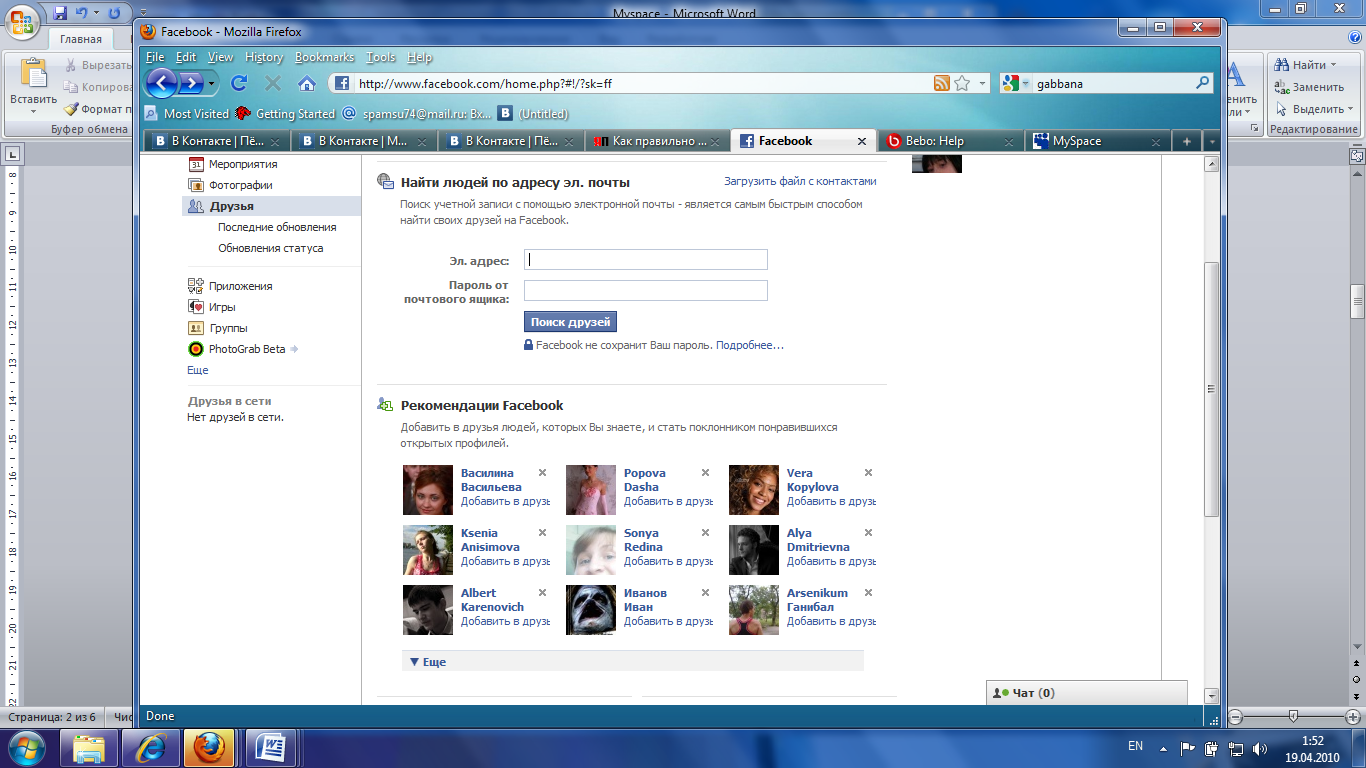Click the Stop loading X icon
This screenshot has height=768, width=1366.
pos(273,83)
